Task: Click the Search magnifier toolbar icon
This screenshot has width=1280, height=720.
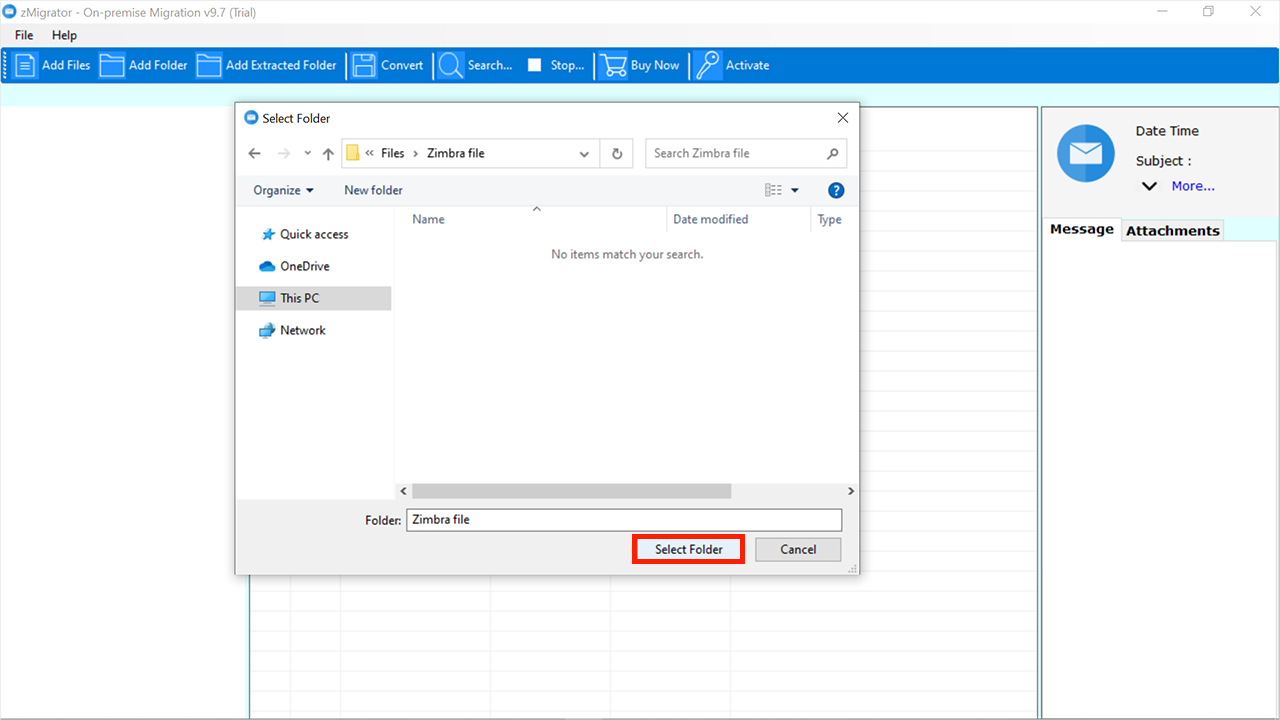Action: (x=451, y=65)
